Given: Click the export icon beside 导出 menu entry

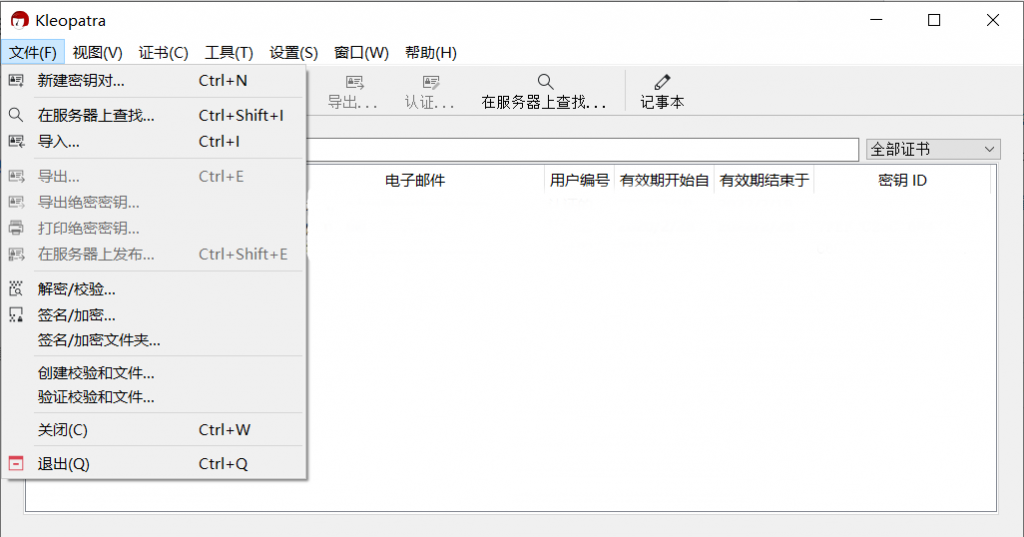Looking at the screenshot, I should pos(16,176).
